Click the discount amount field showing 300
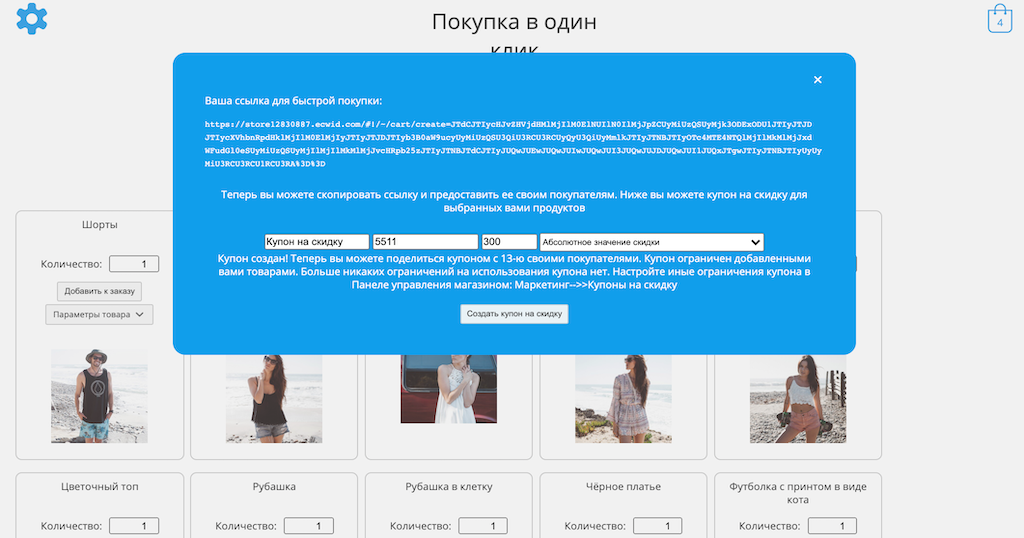The width and height of the screenshot is (1024, 538). pos(508,242)
